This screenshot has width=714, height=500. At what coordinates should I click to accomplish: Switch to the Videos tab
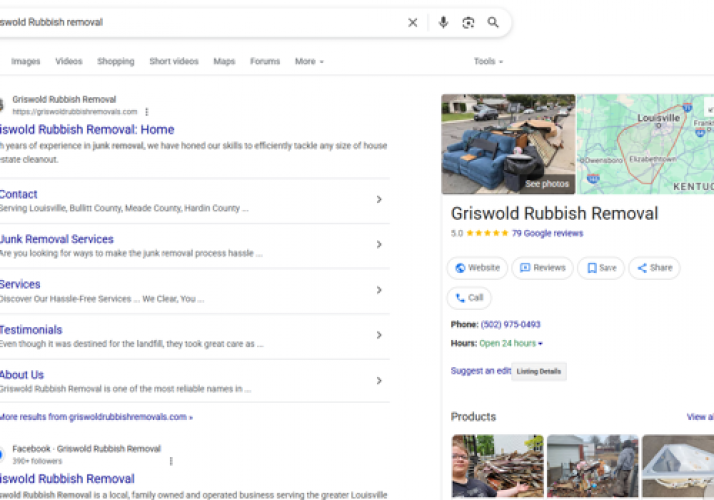[69, 61]
